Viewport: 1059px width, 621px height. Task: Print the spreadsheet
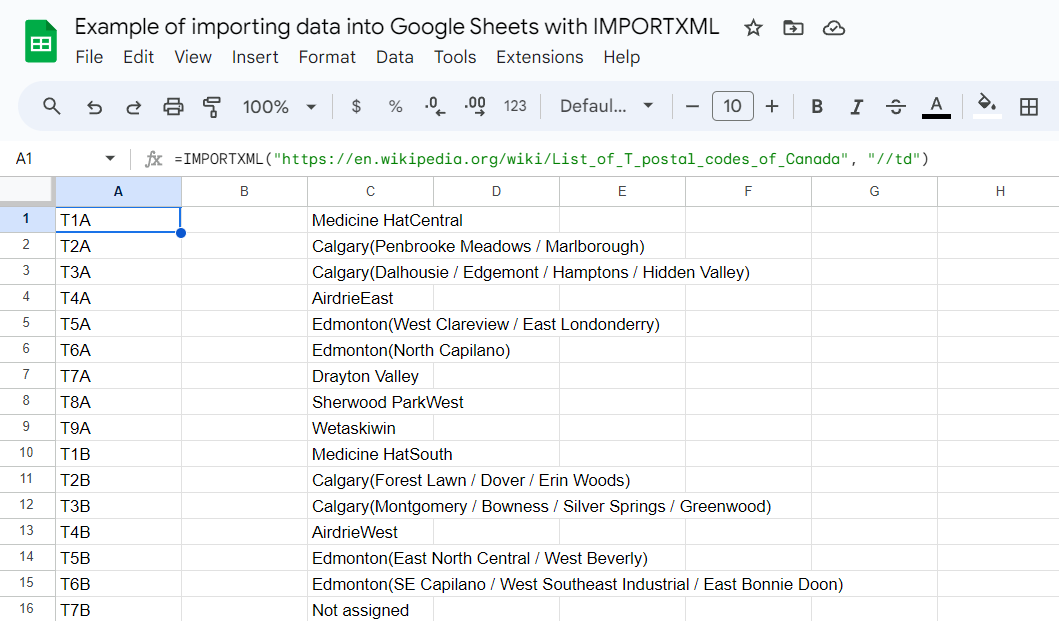point(173,106)
